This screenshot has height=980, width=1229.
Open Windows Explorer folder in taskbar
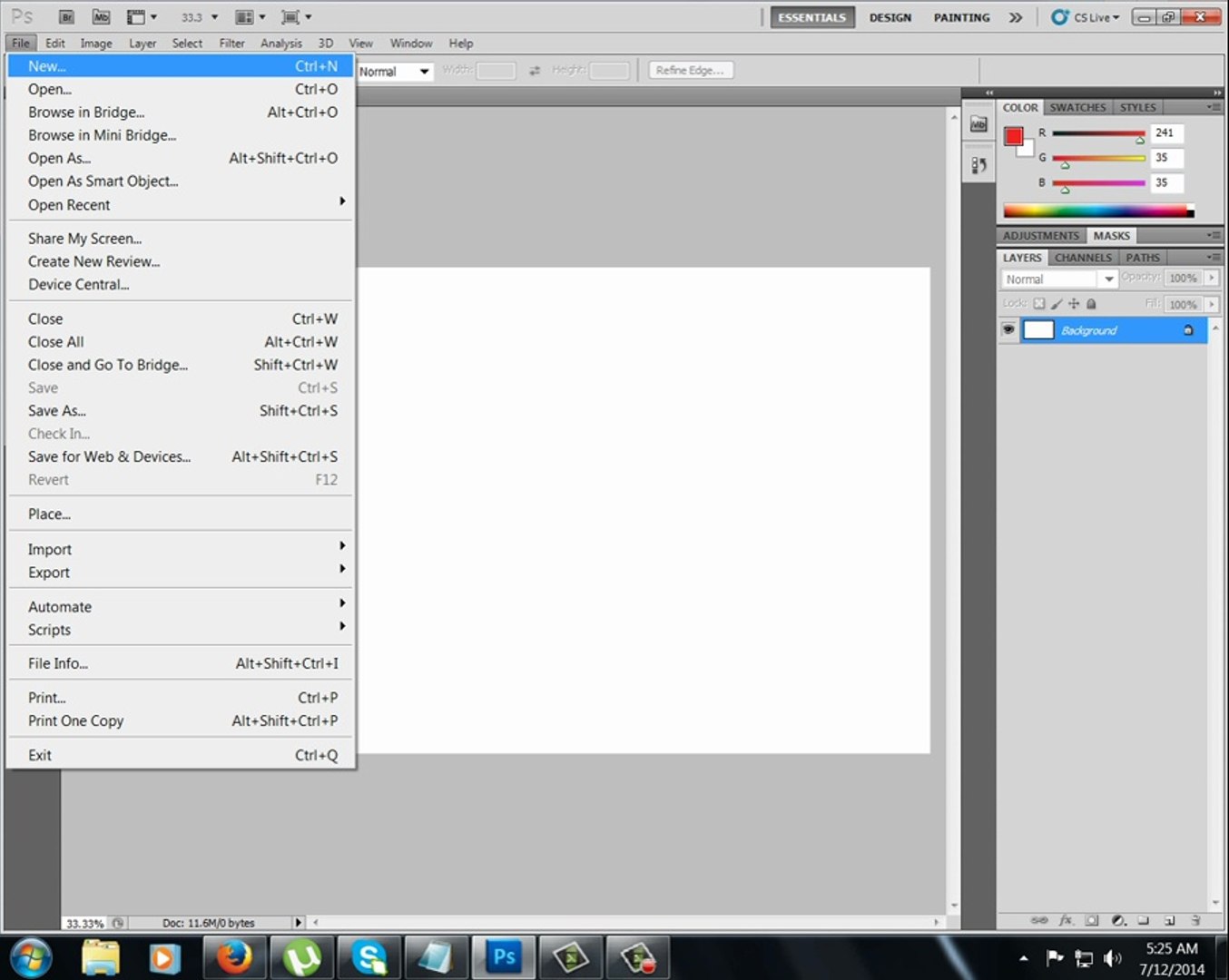100,957
